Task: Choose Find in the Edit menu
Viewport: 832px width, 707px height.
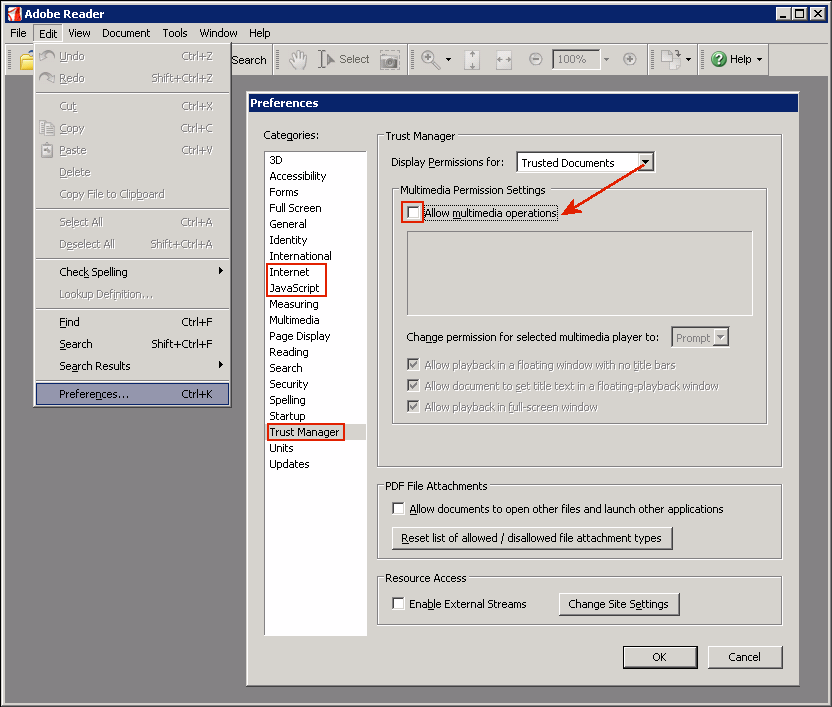Action: click(x=133, y=322)
